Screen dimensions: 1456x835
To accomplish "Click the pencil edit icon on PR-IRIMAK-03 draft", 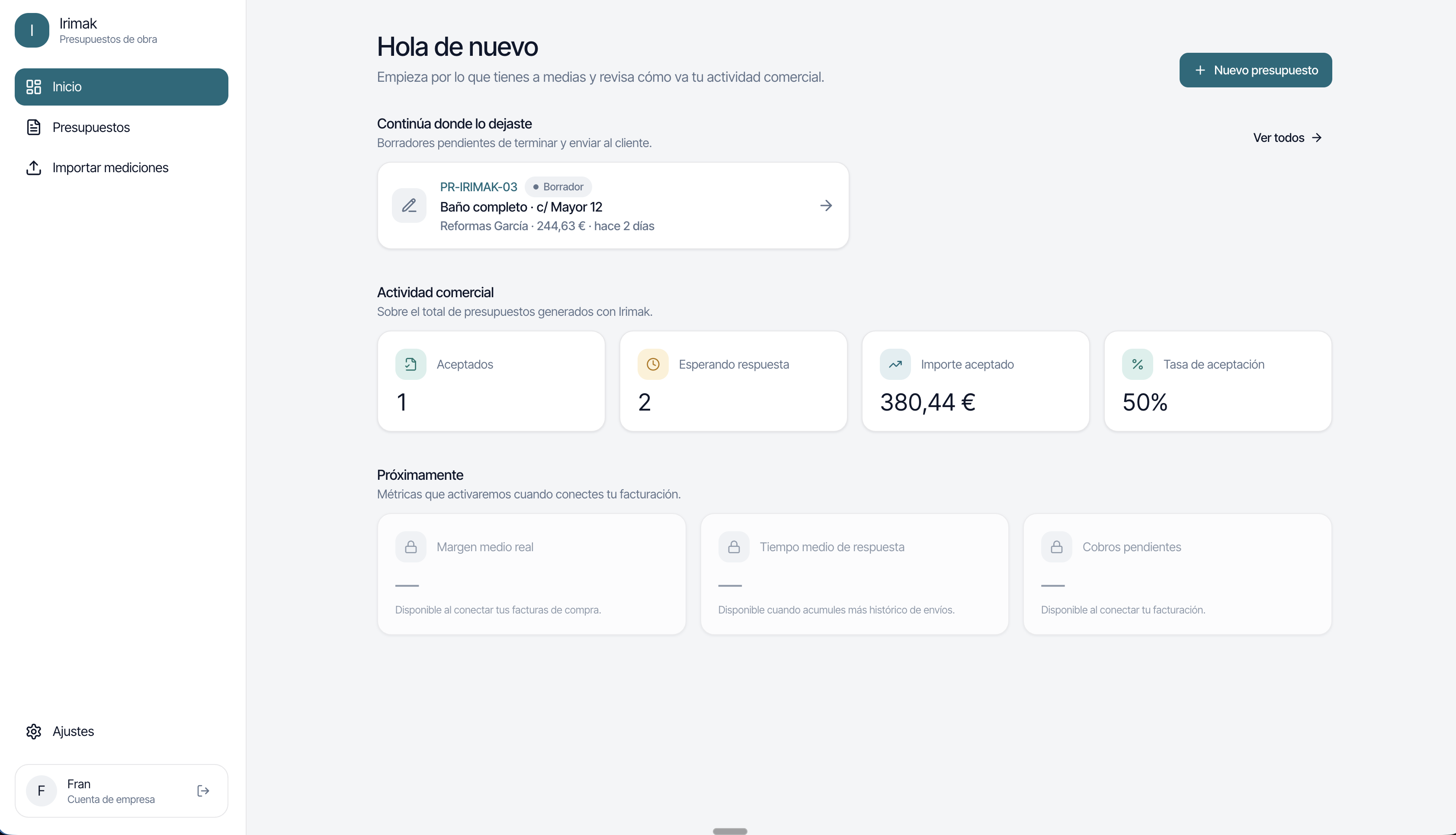I will (x=409, y=206).
